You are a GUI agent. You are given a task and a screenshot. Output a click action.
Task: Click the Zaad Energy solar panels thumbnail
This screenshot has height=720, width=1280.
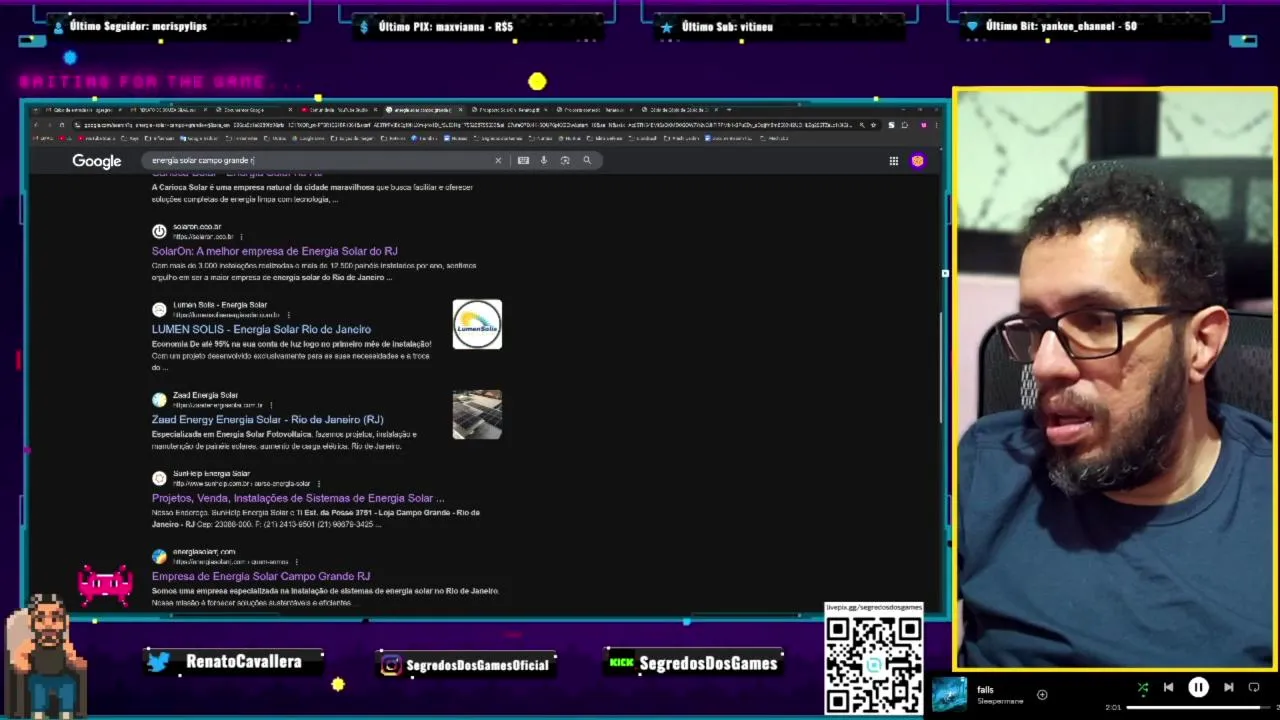pos(477,414)
